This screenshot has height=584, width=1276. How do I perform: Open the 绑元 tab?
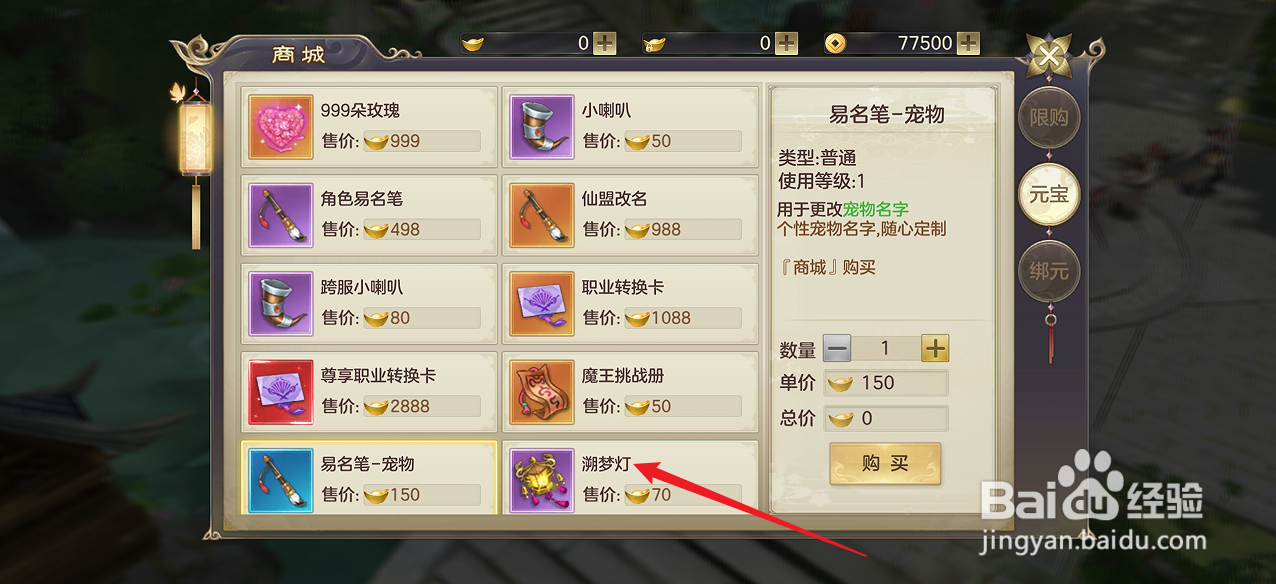point(1049,271)
